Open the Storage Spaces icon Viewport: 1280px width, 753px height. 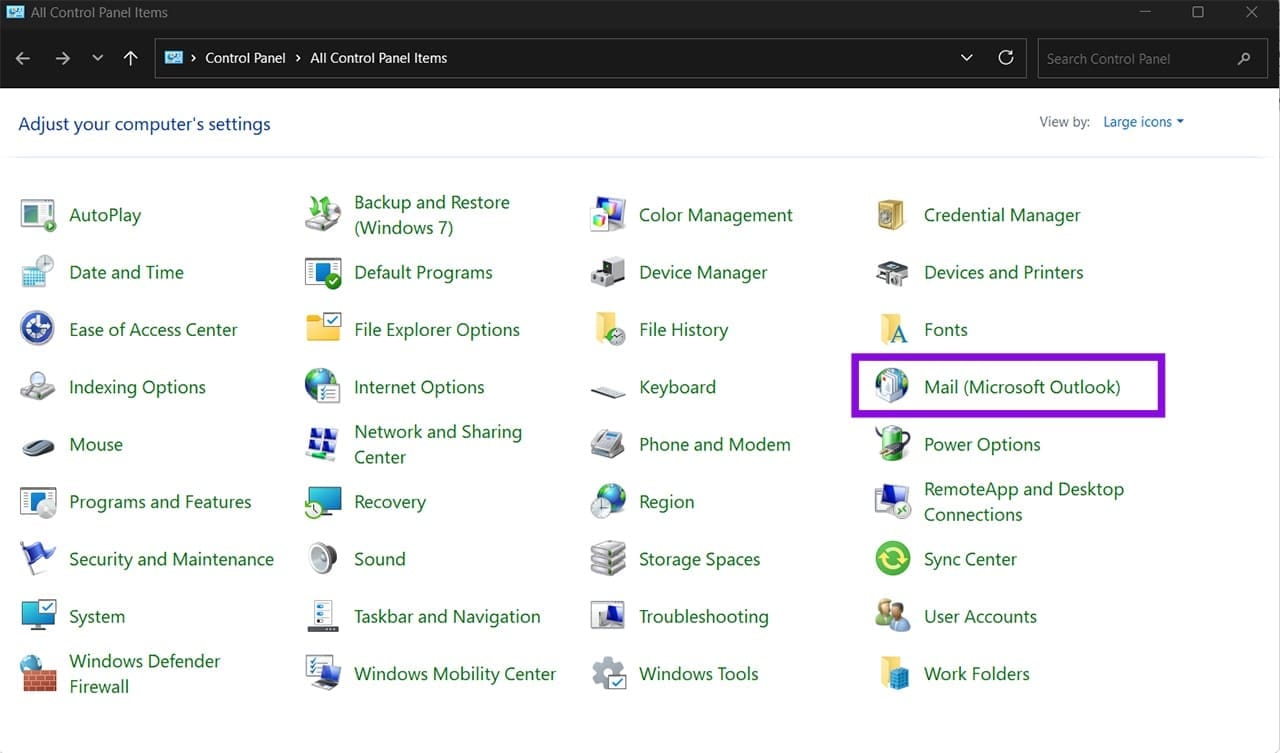click(608, 559)
